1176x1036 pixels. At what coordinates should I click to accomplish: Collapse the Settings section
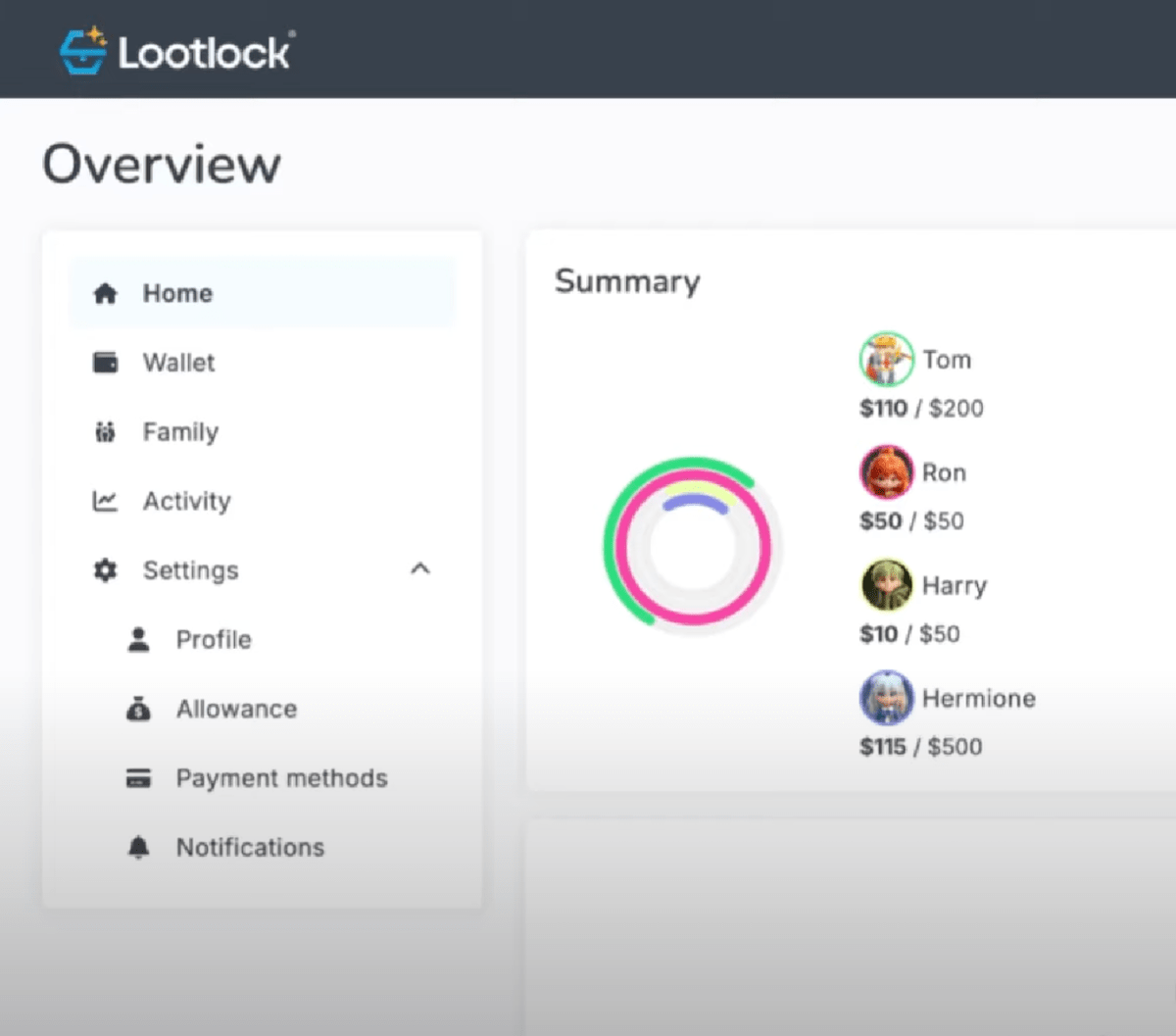point(419,568)
